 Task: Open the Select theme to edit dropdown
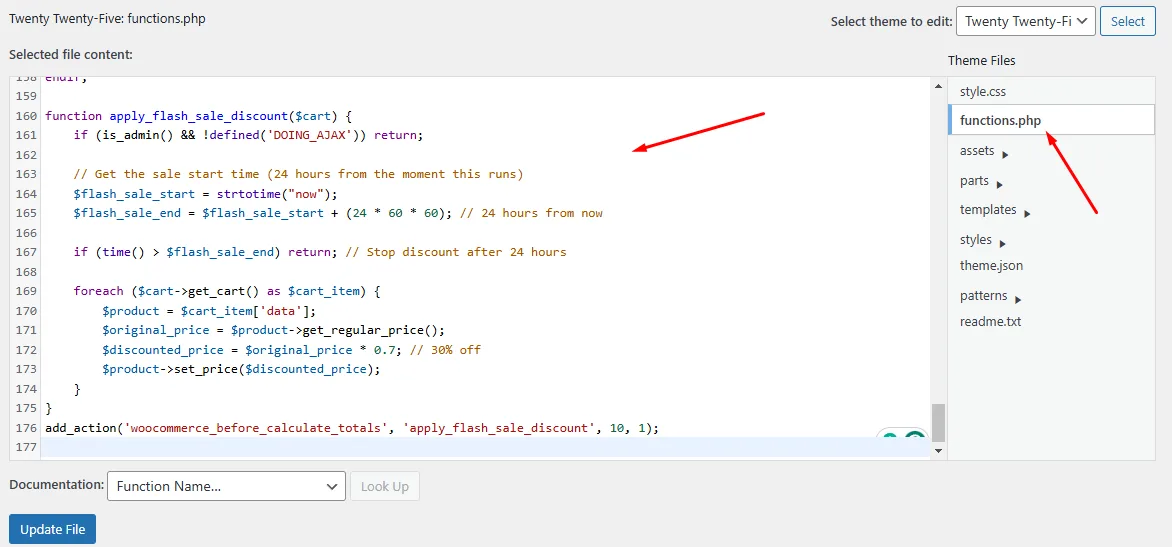[1026, 21]
